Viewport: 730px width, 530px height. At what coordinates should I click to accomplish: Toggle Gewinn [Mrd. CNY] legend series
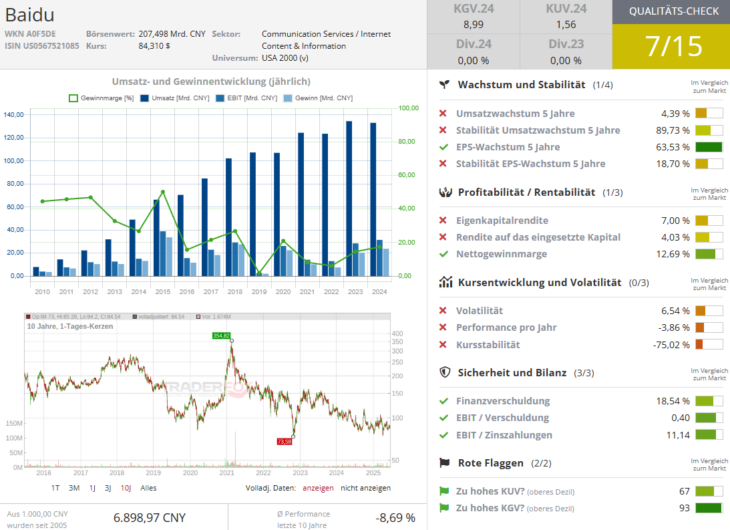point(318,98)
